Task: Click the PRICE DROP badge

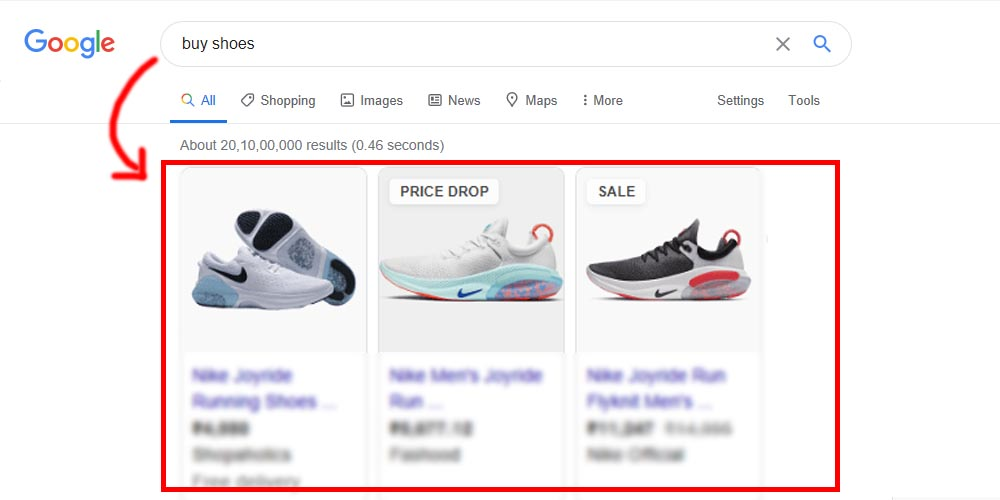Action: (x=445, y=191)
